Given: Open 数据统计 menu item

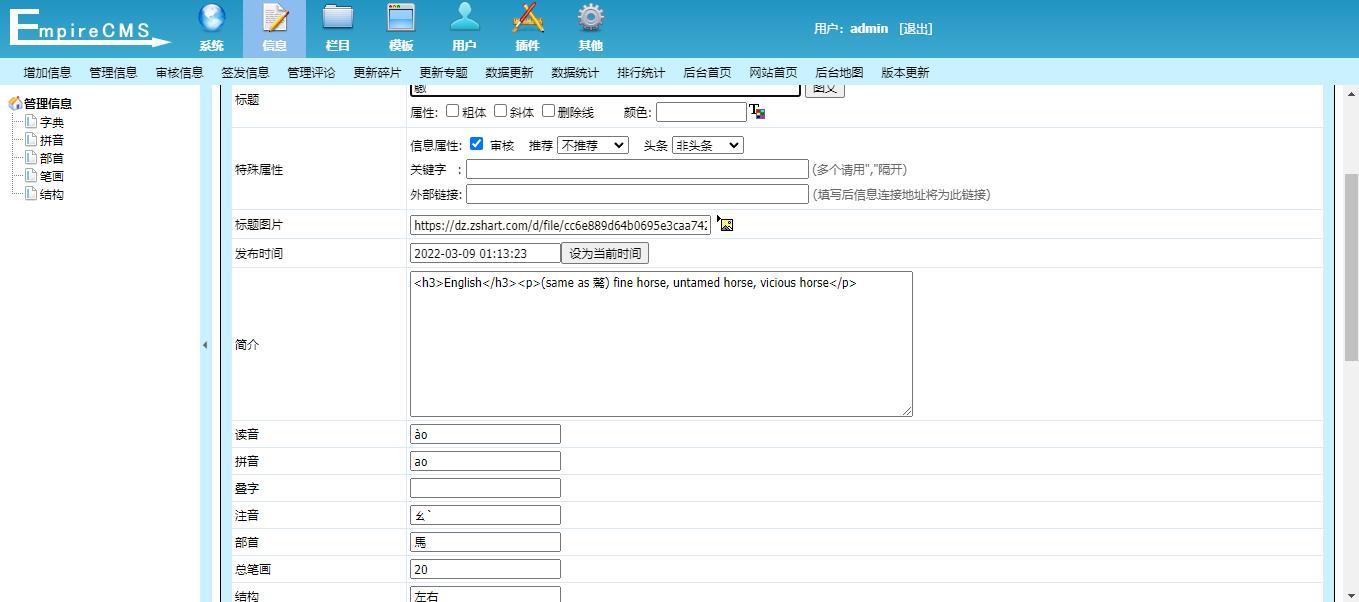Looking at the screenshot, I should click(575, 72).
